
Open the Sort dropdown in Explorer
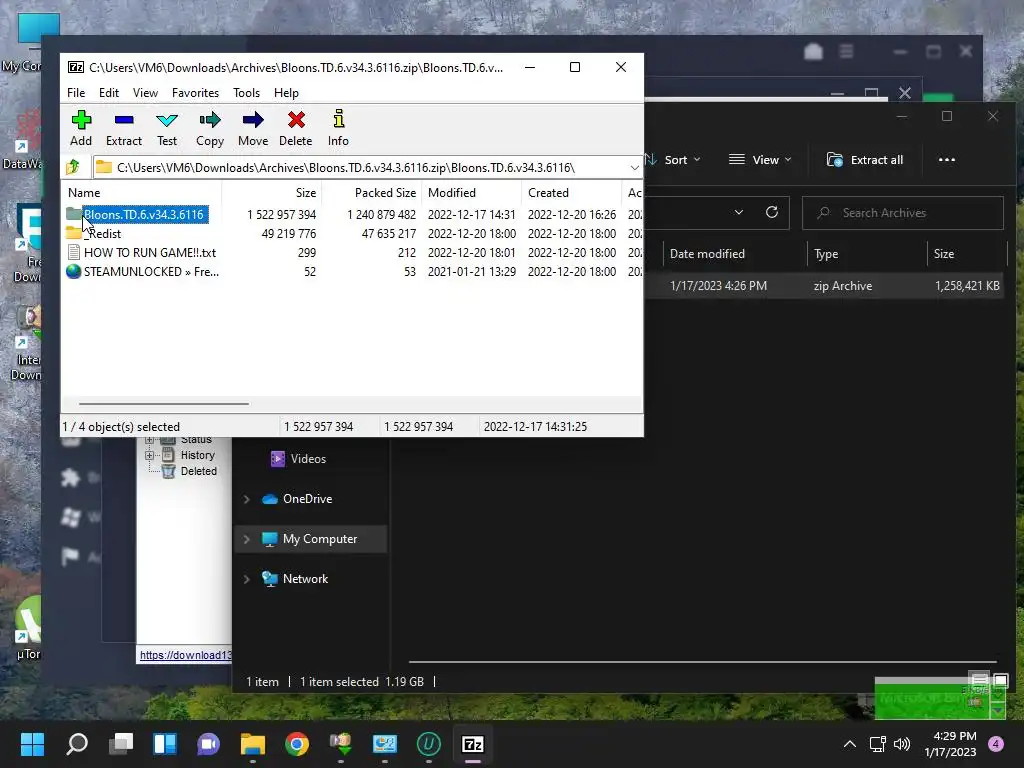tap(673, 160)
